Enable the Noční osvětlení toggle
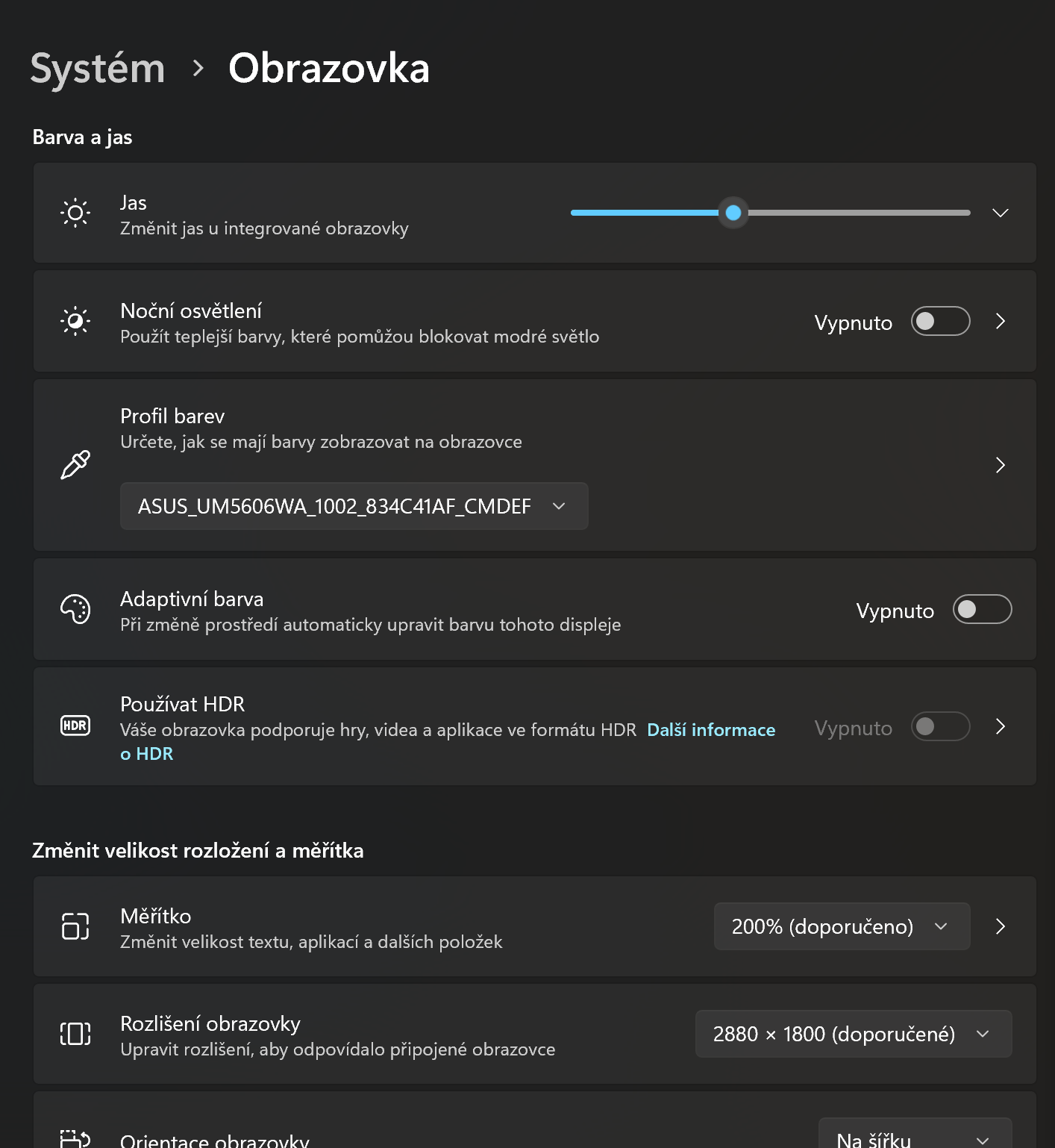 (x=939, y=321)
